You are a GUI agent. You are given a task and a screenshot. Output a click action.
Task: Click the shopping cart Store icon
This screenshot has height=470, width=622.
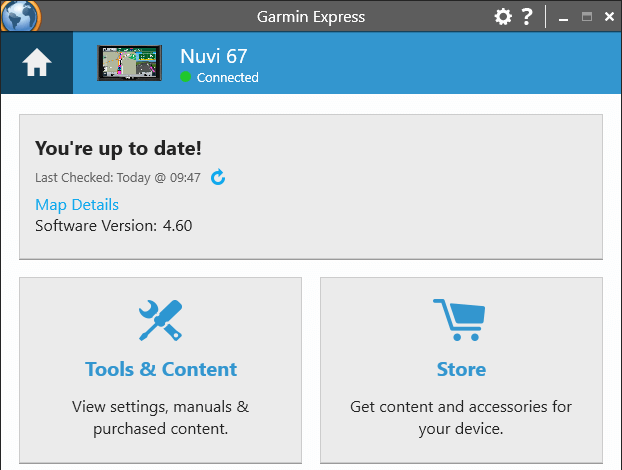(459, 320)
